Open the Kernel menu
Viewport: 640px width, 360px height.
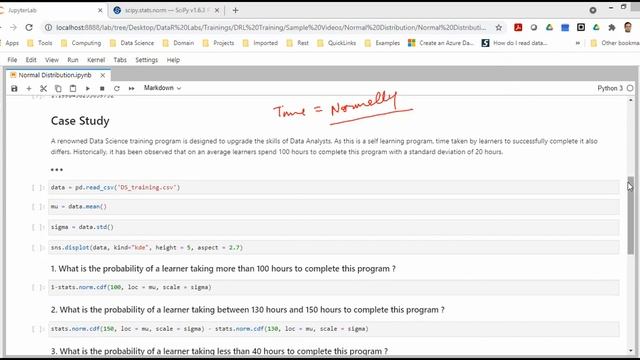pos(96,60)
